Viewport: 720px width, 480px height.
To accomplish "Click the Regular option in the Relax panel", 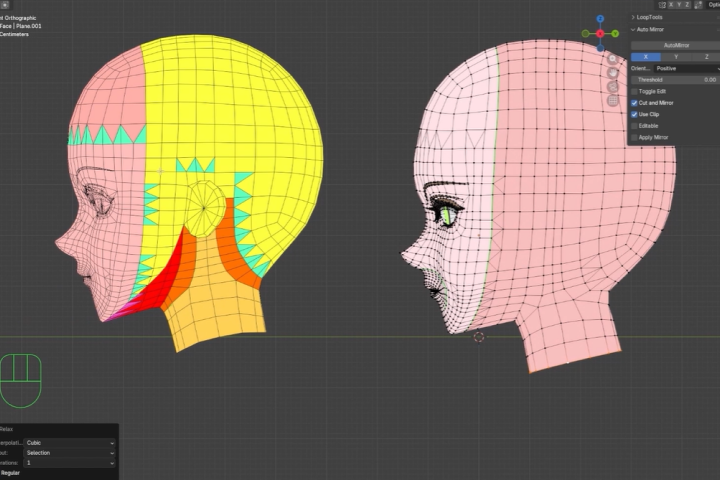I will [10, 473].
